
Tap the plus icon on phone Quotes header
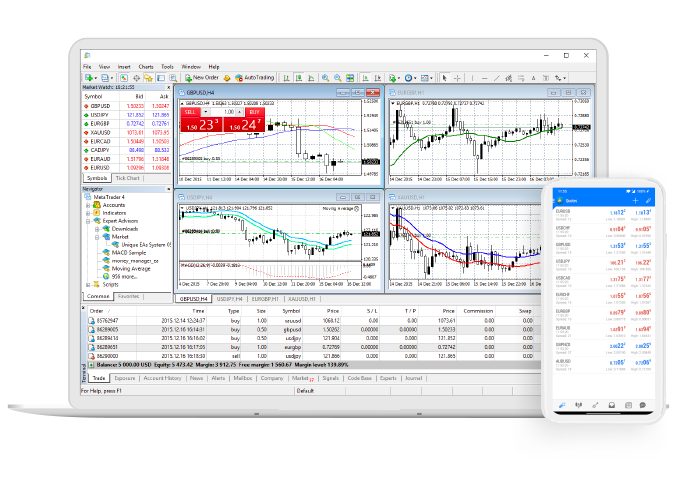[635, 201]
